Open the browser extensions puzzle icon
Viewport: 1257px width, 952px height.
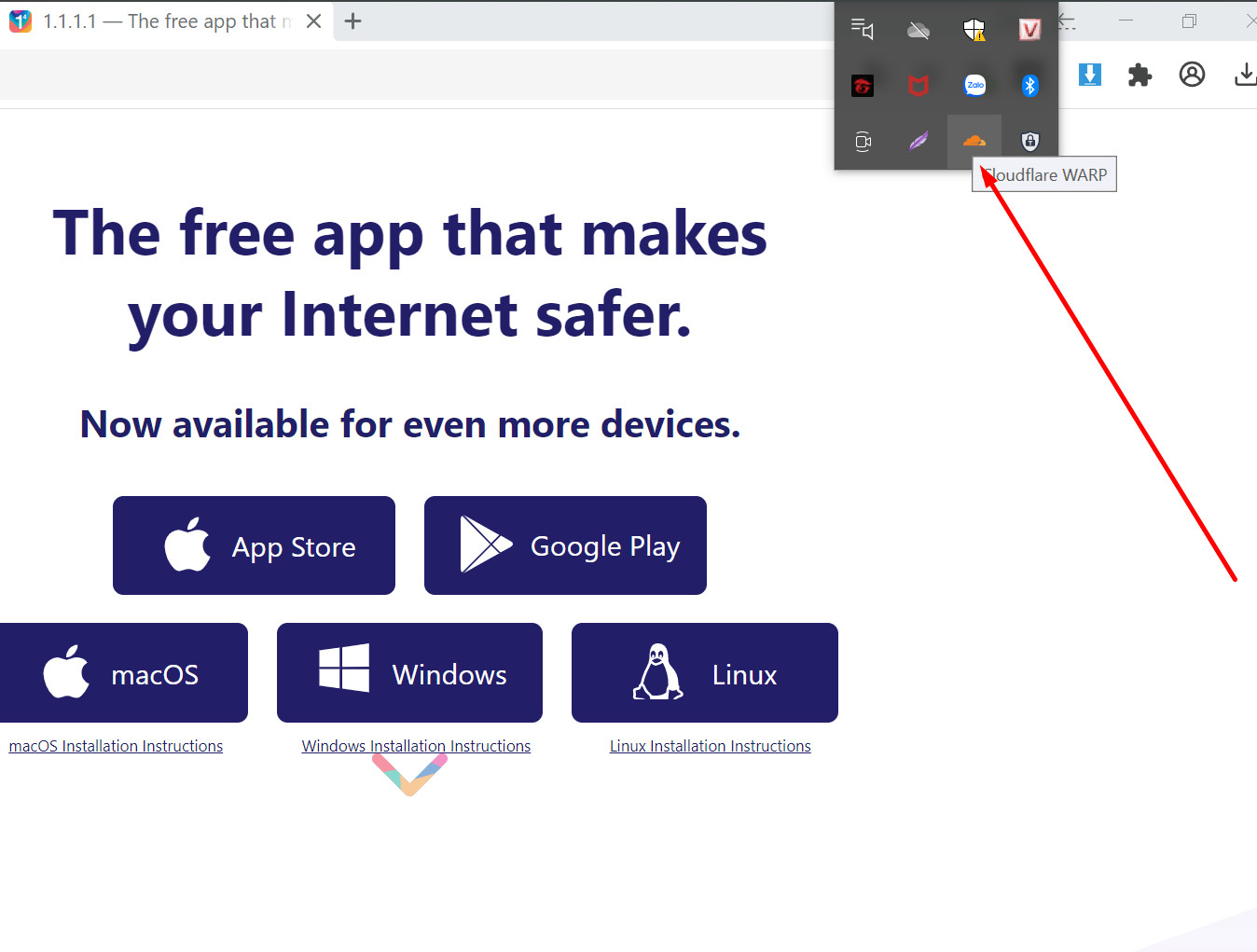pos(1140,75)
